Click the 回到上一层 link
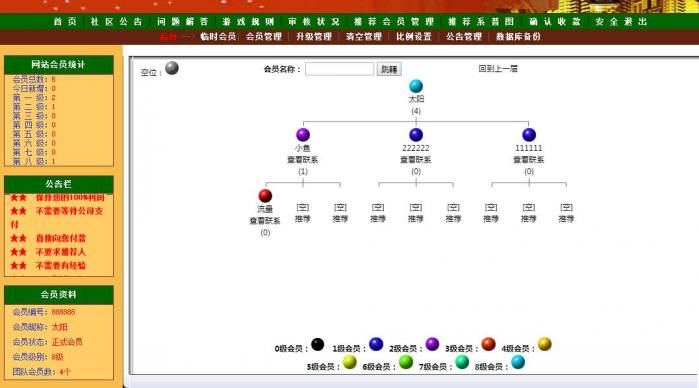 tap(498, 69)
